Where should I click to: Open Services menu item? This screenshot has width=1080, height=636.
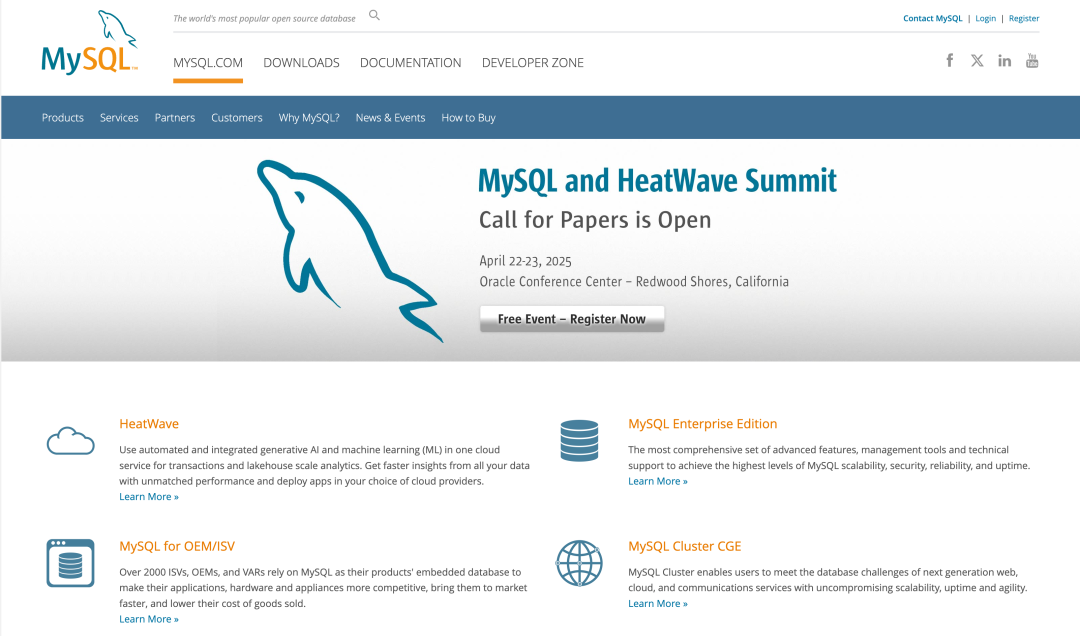click(x=119, y=118)
